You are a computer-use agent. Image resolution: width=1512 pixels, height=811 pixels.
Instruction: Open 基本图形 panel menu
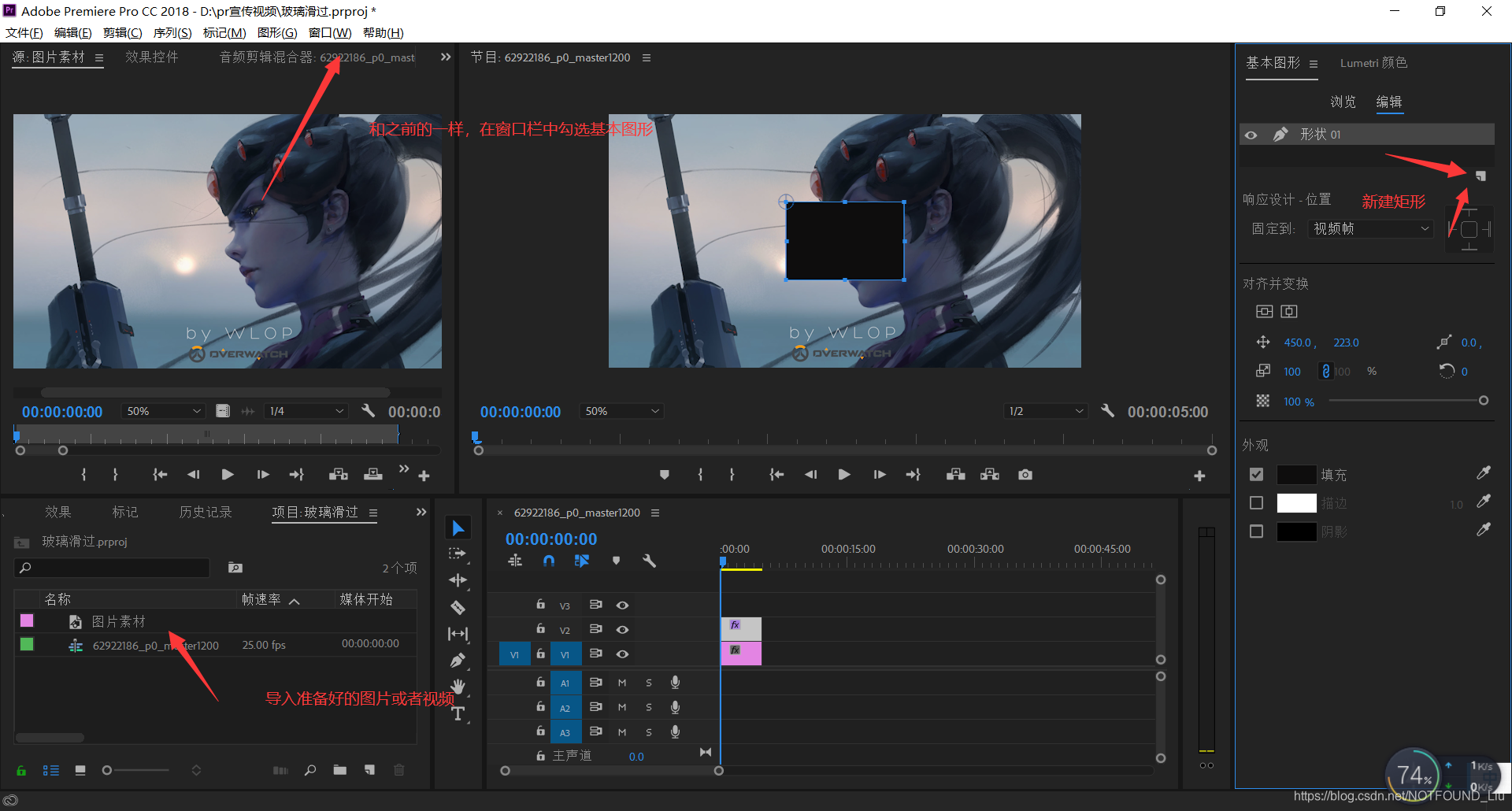pos(1314,63)
